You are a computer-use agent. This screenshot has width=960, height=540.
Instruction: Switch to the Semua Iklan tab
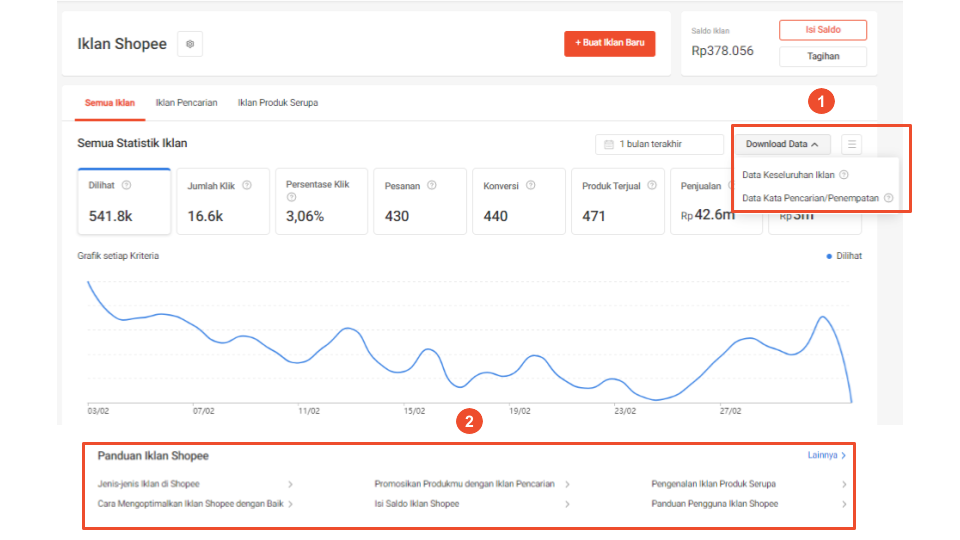110,103
